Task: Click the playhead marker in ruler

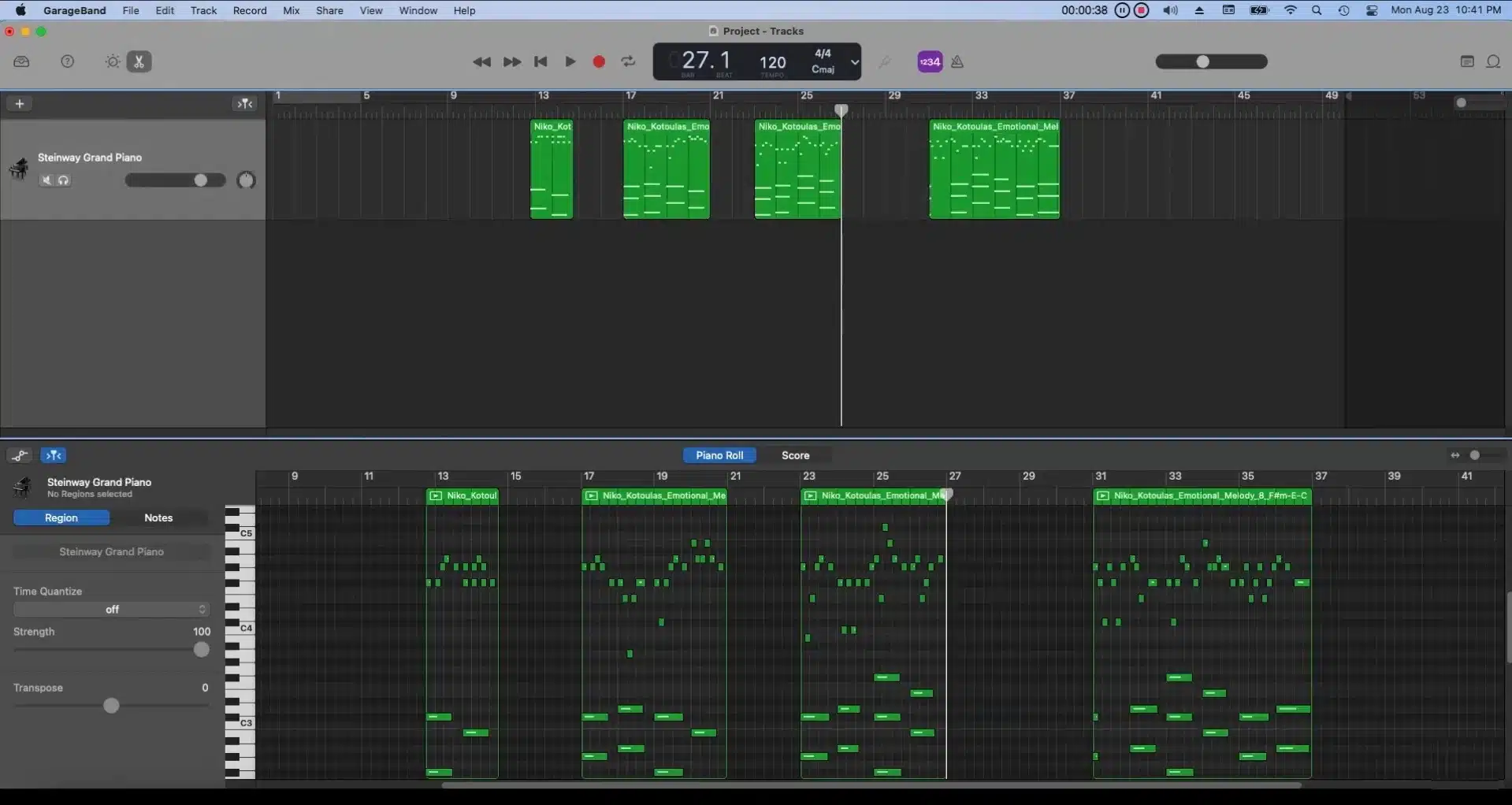Action: [x=841, y=109]
